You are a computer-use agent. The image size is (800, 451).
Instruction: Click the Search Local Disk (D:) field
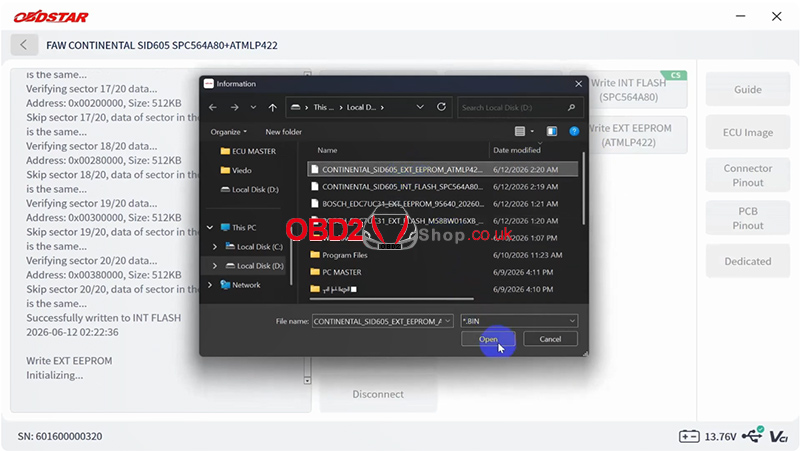tap(518, 107)
